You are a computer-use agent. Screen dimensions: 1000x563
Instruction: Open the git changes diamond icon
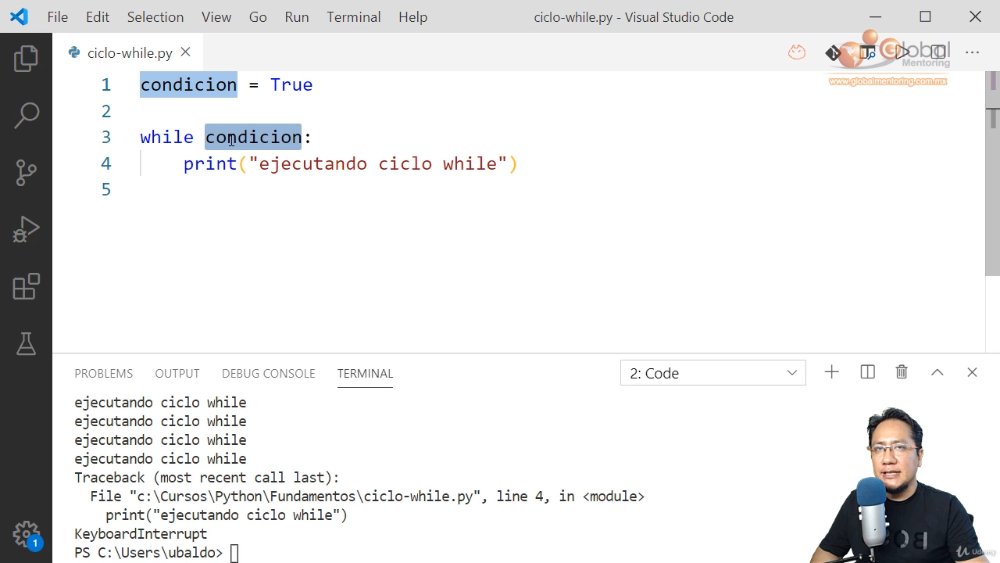(832, 52)
